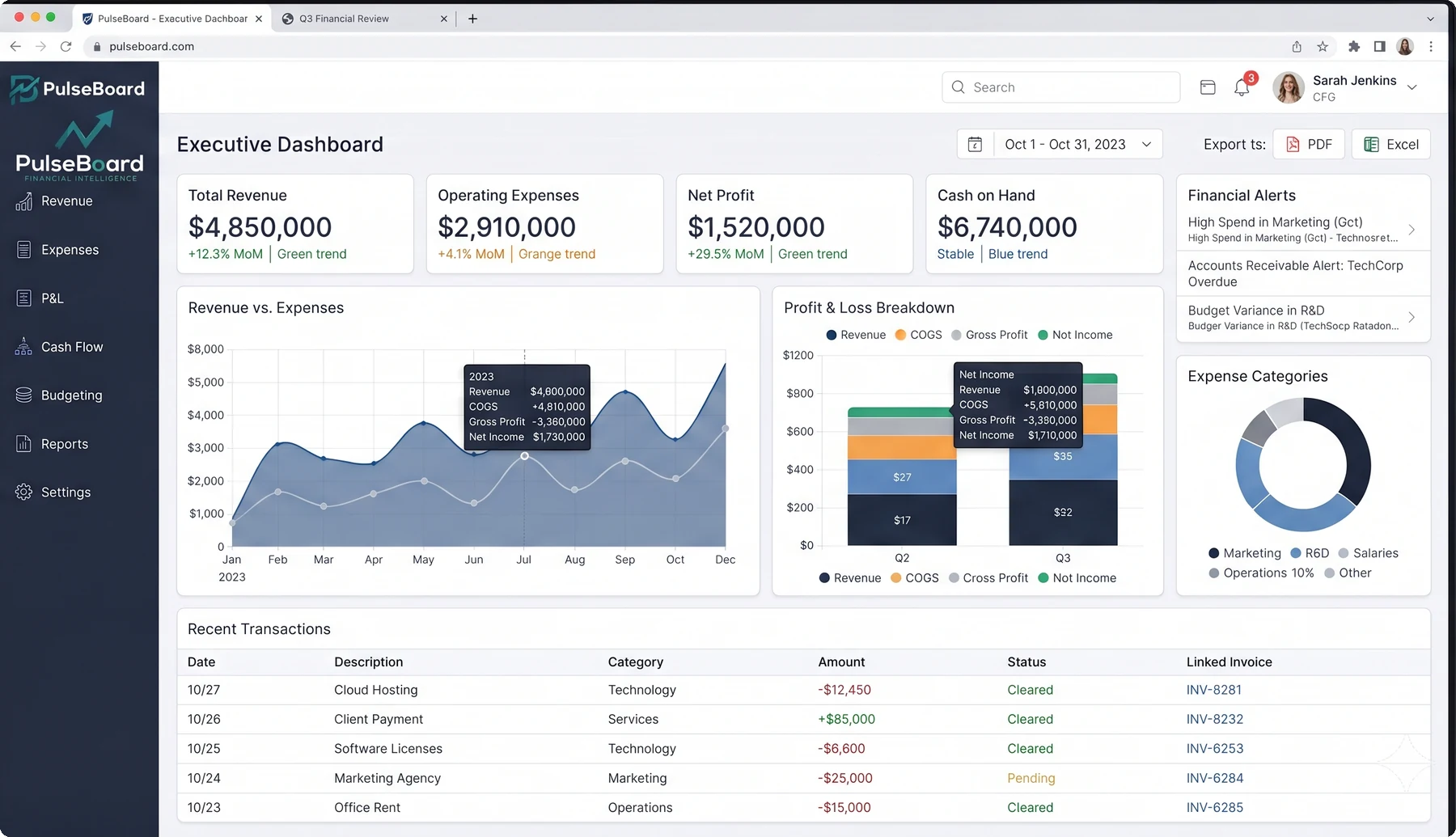This screenshot has width=1456, height=837.
Task: Toggle the browser side panel icon
Action: [1380, 46]
